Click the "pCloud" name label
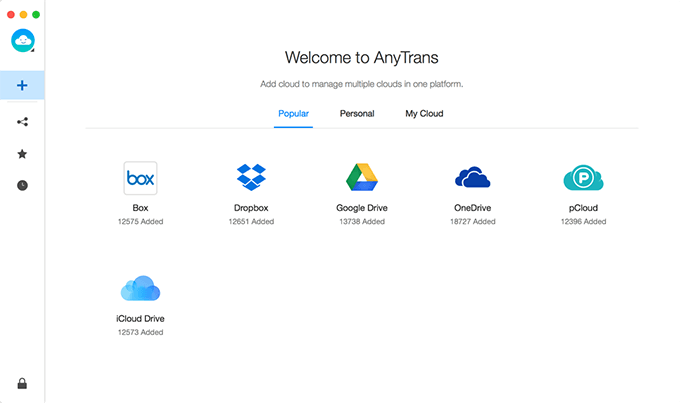680x403 pixels. coord(583,208)
